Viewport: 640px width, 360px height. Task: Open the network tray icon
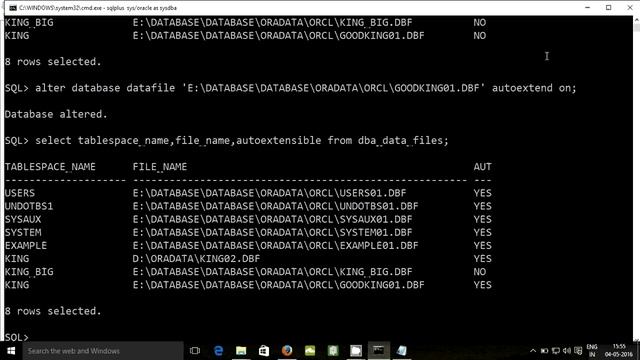coord(556,351)
